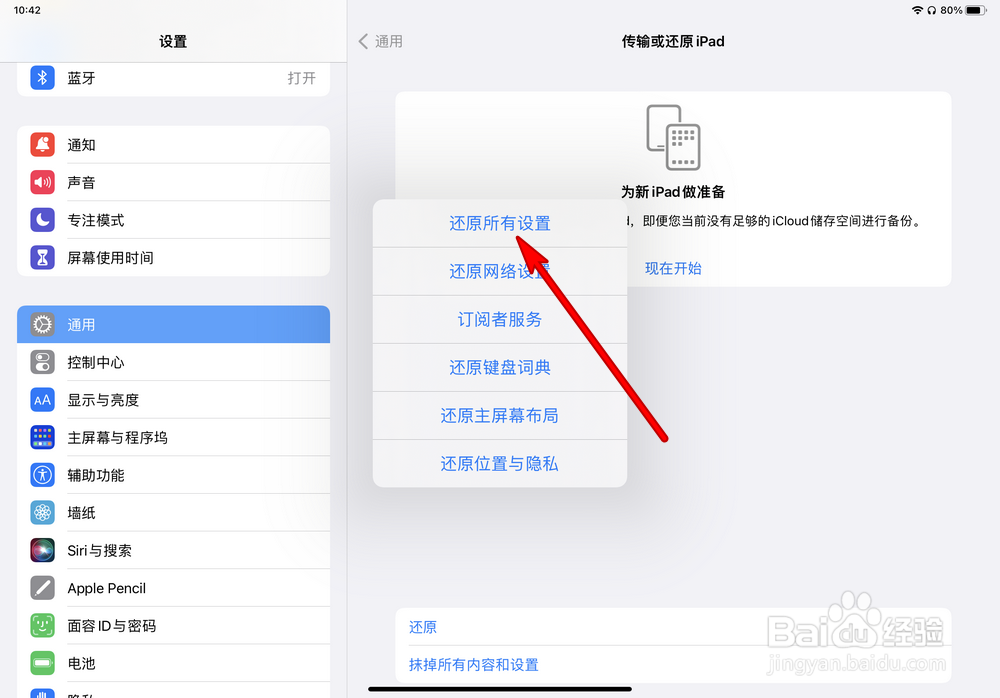Tap the green Battery icon
1000x698 pixels.
coord(42,664)
